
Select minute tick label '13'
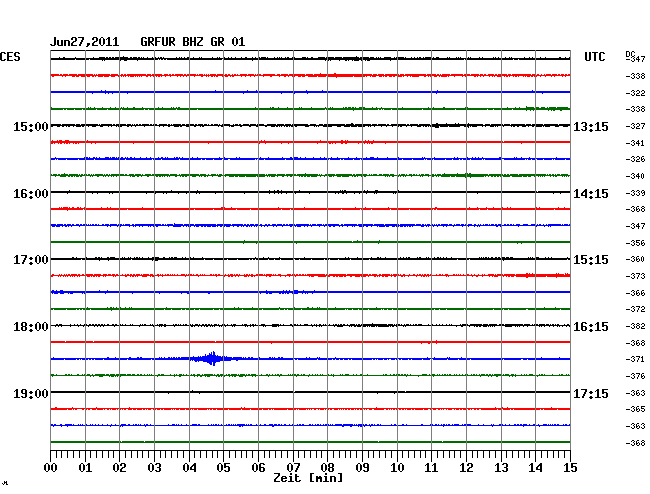[501, 468]
